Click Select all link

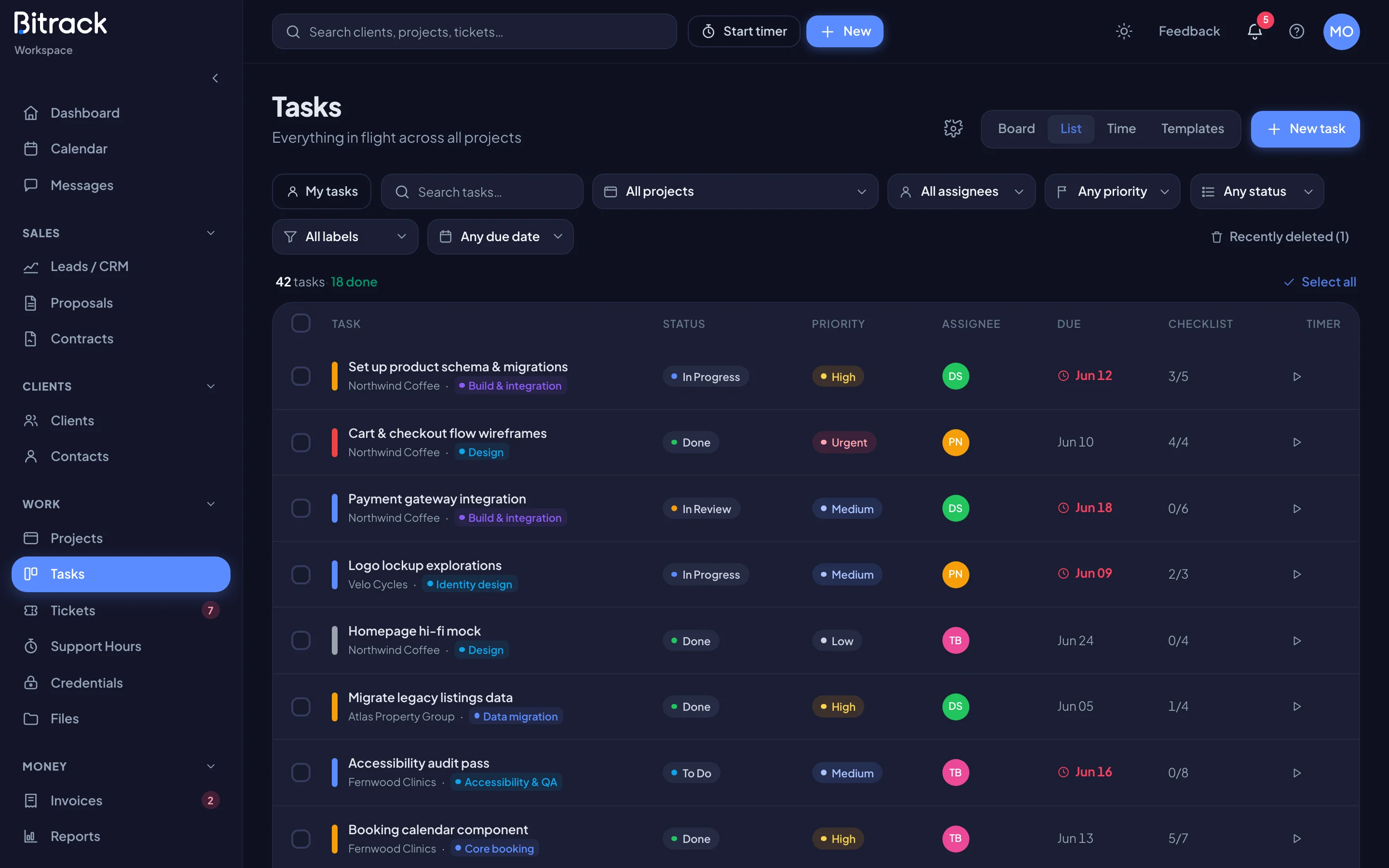tap(1320, 282)
